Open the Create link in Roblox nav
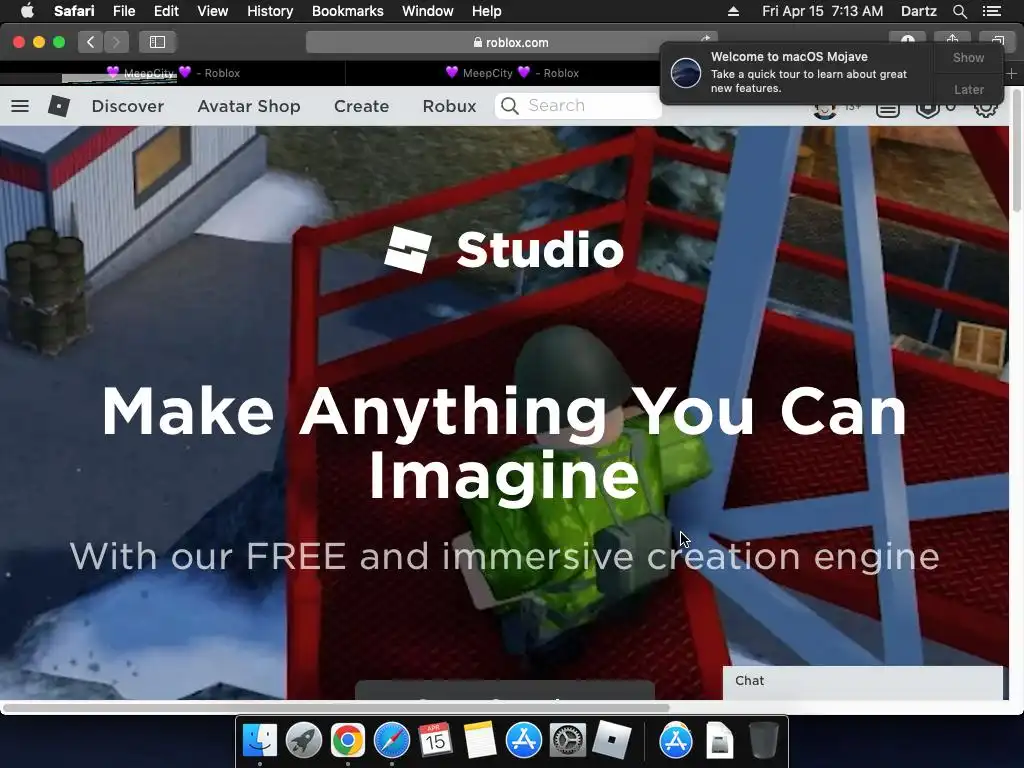The width and height of the screenshot is (1024, 768). coord(362,106)
